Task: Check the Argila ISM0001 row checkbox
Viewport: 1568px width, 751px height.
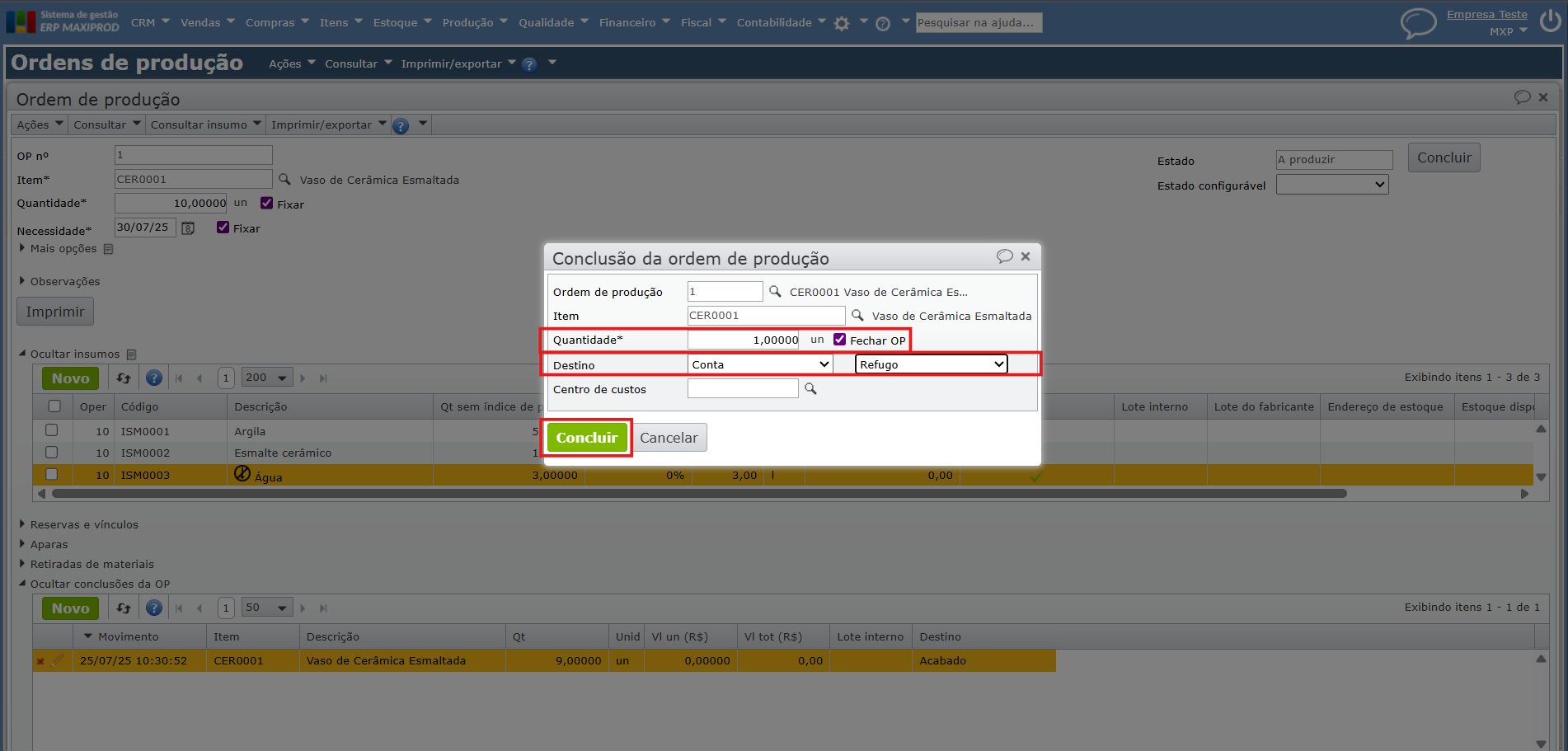Action: click(51, 430)
